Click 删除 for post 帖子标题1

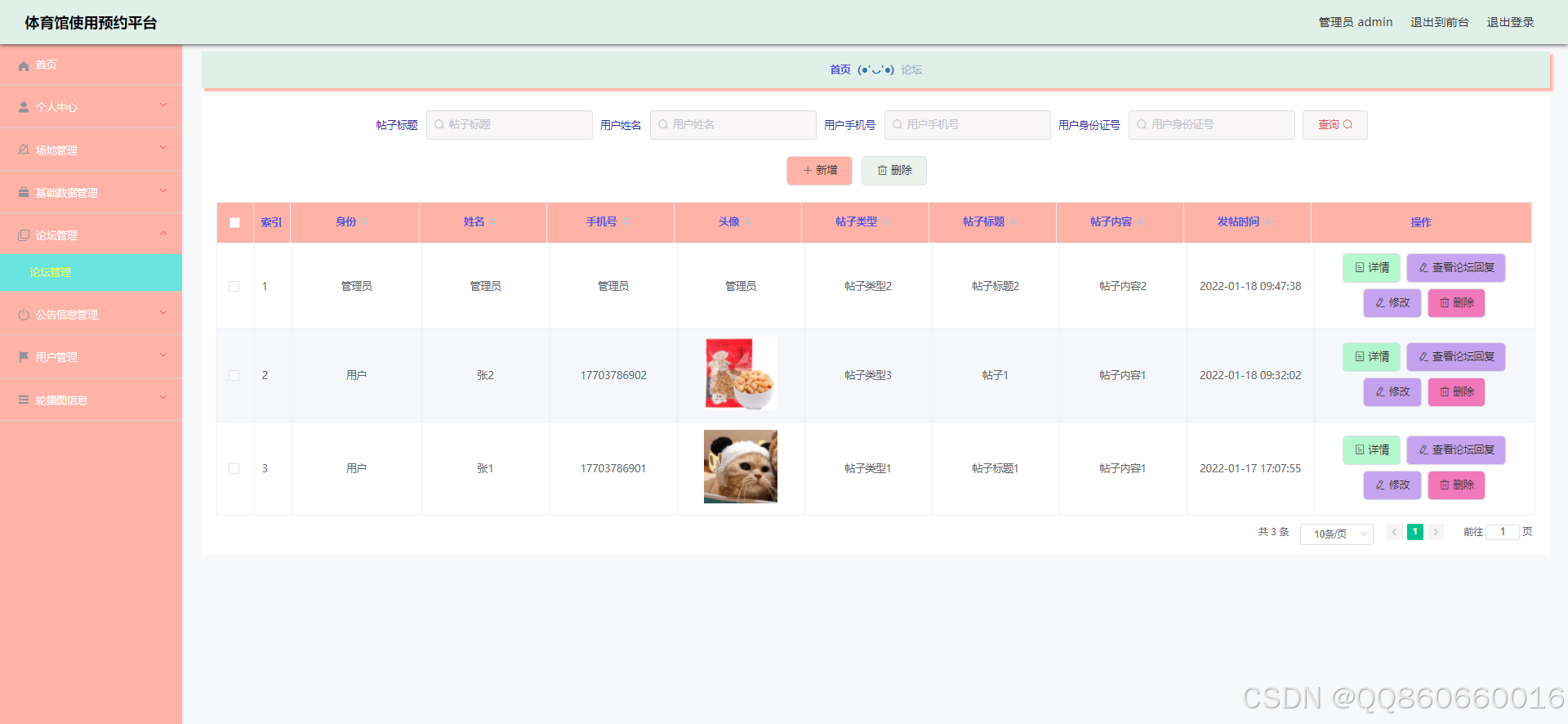[1457, 485]
